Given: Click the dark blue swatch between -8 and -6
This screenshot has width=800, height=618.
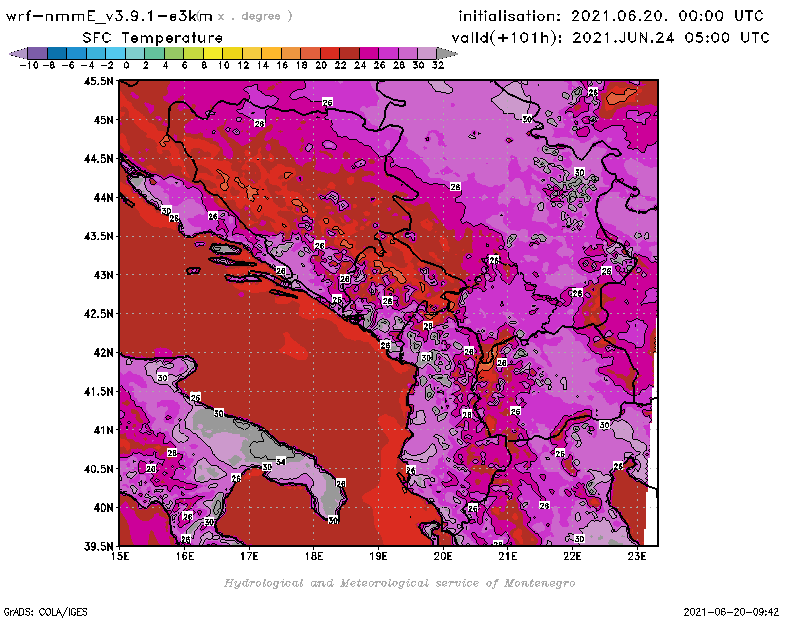Looking at the screenshot, I should (x=57, y=53).
